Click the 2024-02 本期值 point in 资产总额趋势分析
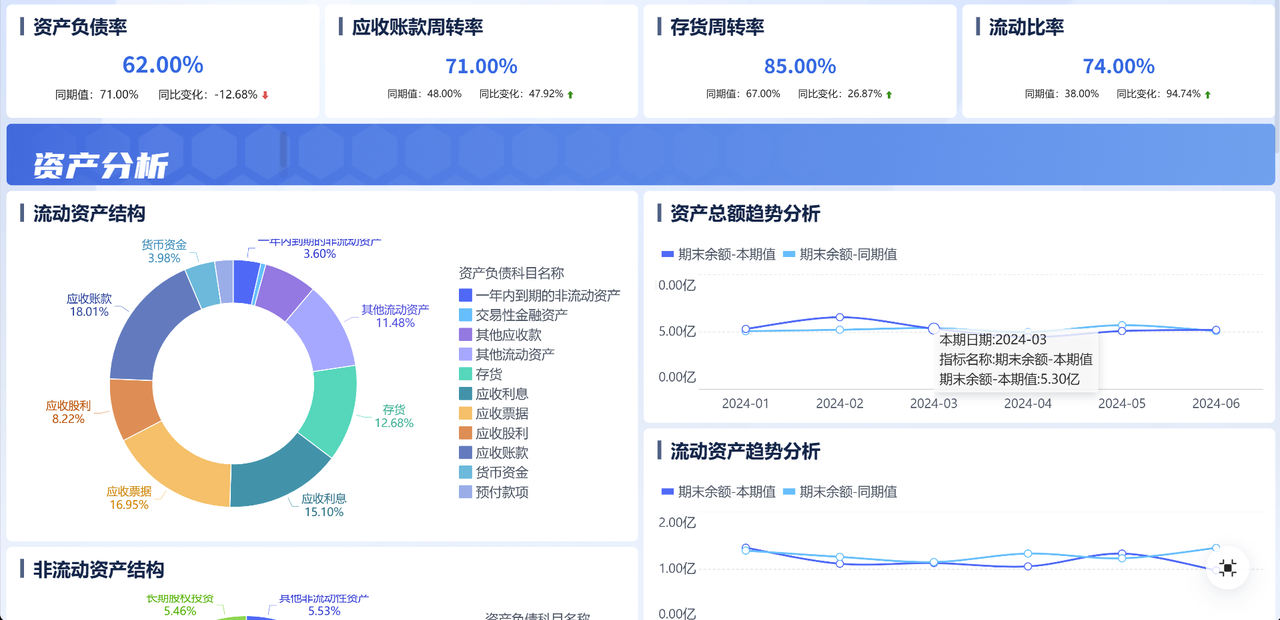The height and width of the screenshot is (620, 1280). coord(840,317)
